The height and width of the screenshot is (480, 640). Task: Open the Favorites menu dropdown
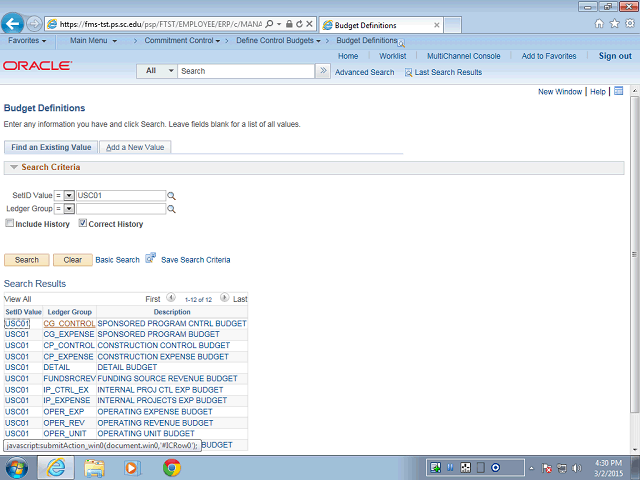(27, 41)
